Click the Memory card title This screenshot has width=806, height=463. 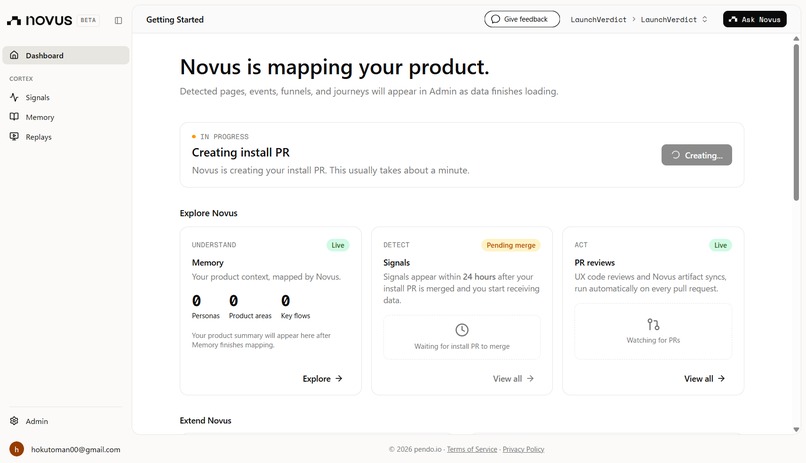(x=208, y=263)
